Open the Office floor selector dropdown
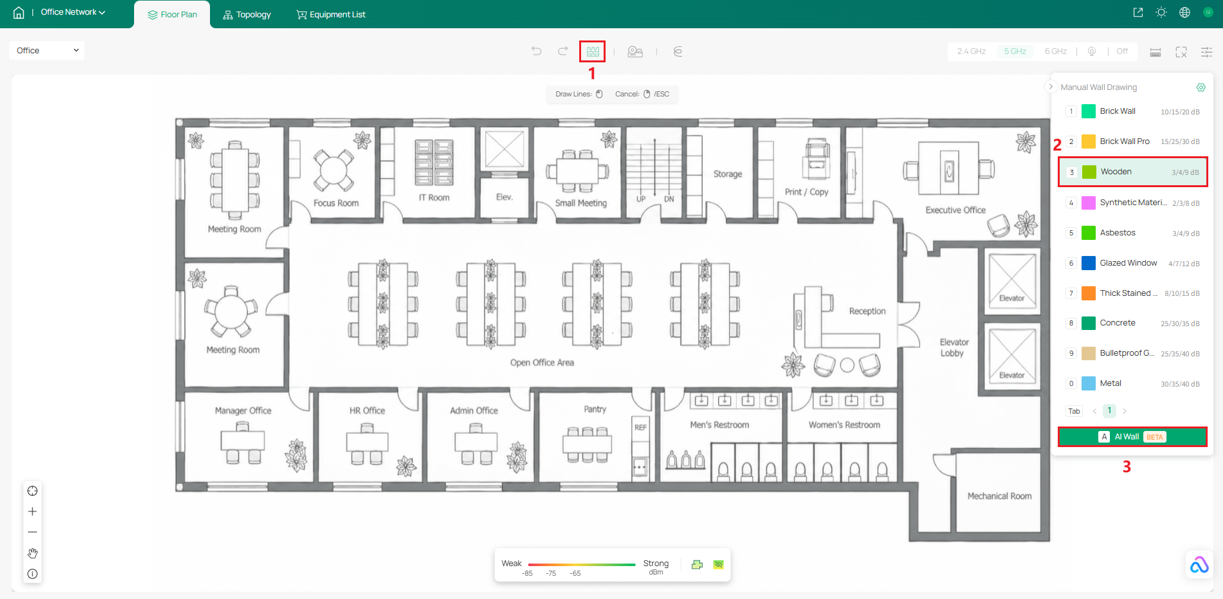1223x599 pixels. coord(47,50)
